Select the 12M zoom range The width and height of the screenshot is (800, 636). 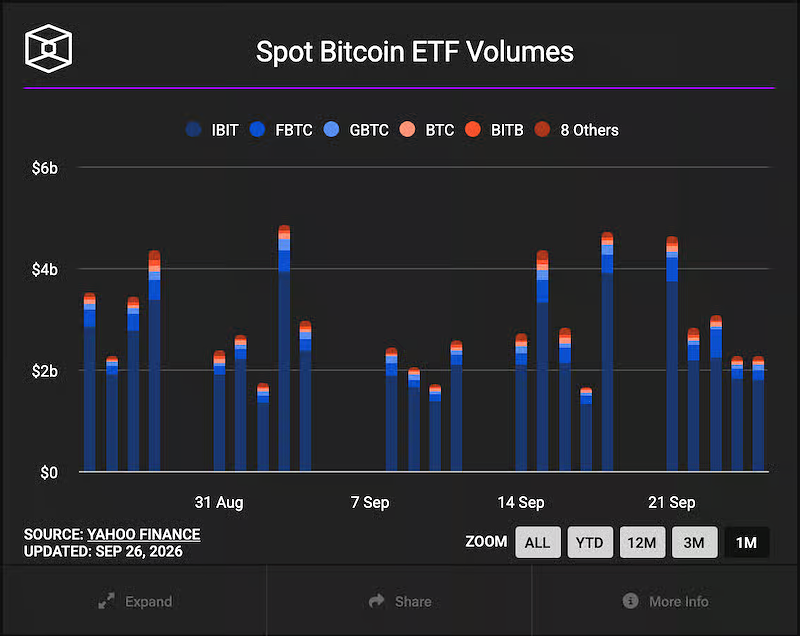[x=642, y=542]
